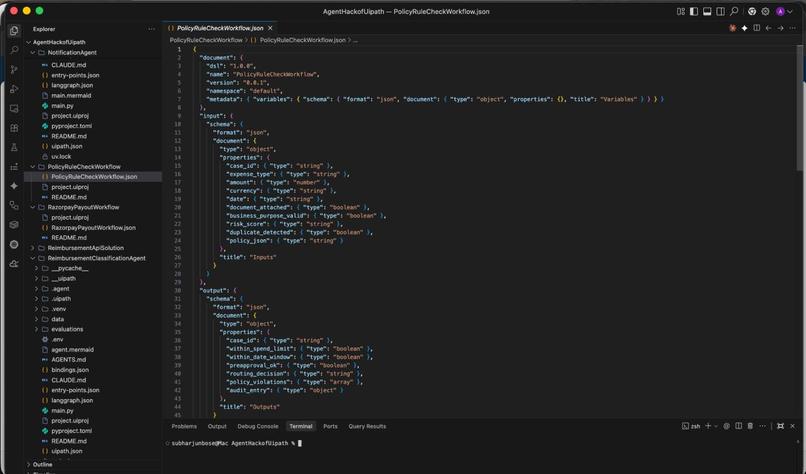Open the purple account avatar
Viewport: 806px width, 474px height.
[780, 11]
